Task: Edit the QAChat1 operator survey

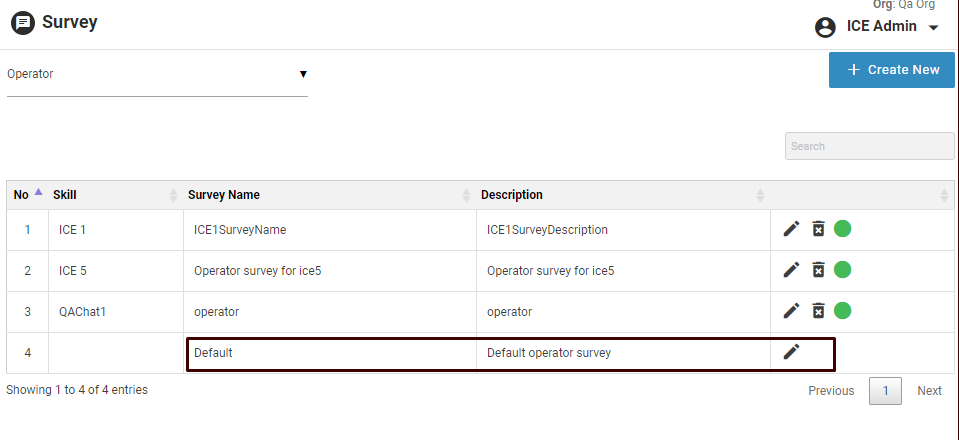Action: [x=791, y=311]
